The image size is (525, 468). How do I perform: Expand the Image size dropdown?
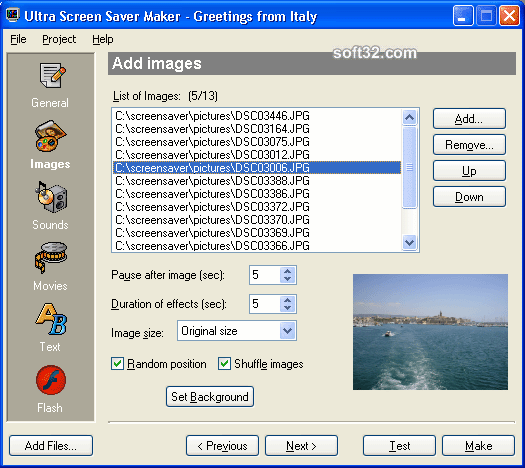pyautogui.click(x=288, y=331)
